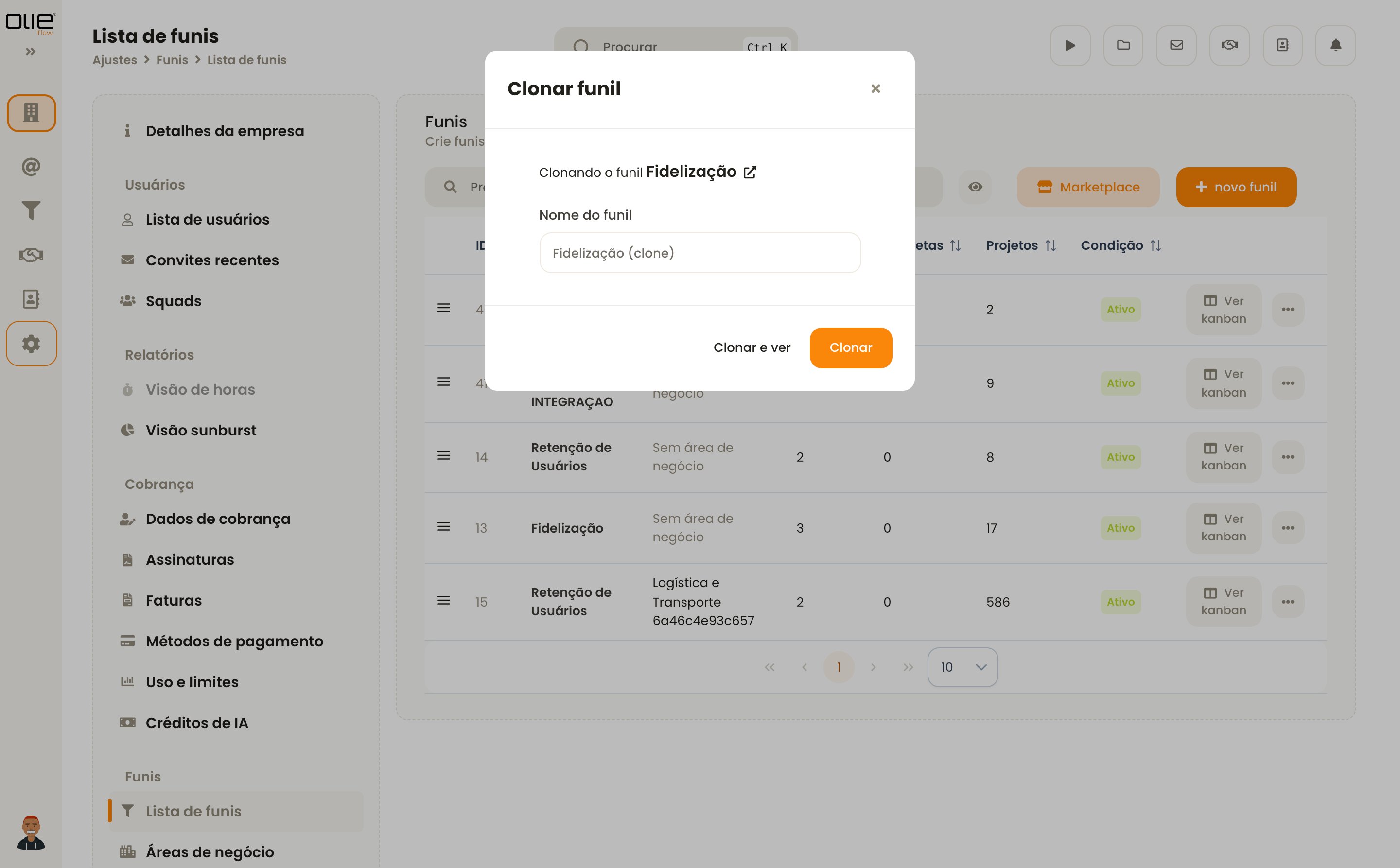Open the funnel icon in left rail
The height and width of the screenshot is (868, 1400).
click(x=31, y=211)
